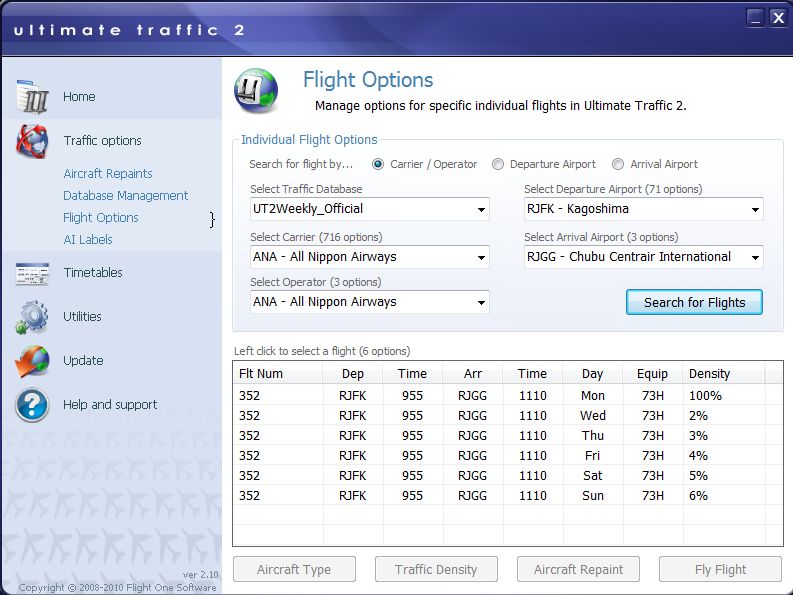Click the 4% density value
Viewport: 793px width, 595px height.
(x=698, y=456)
